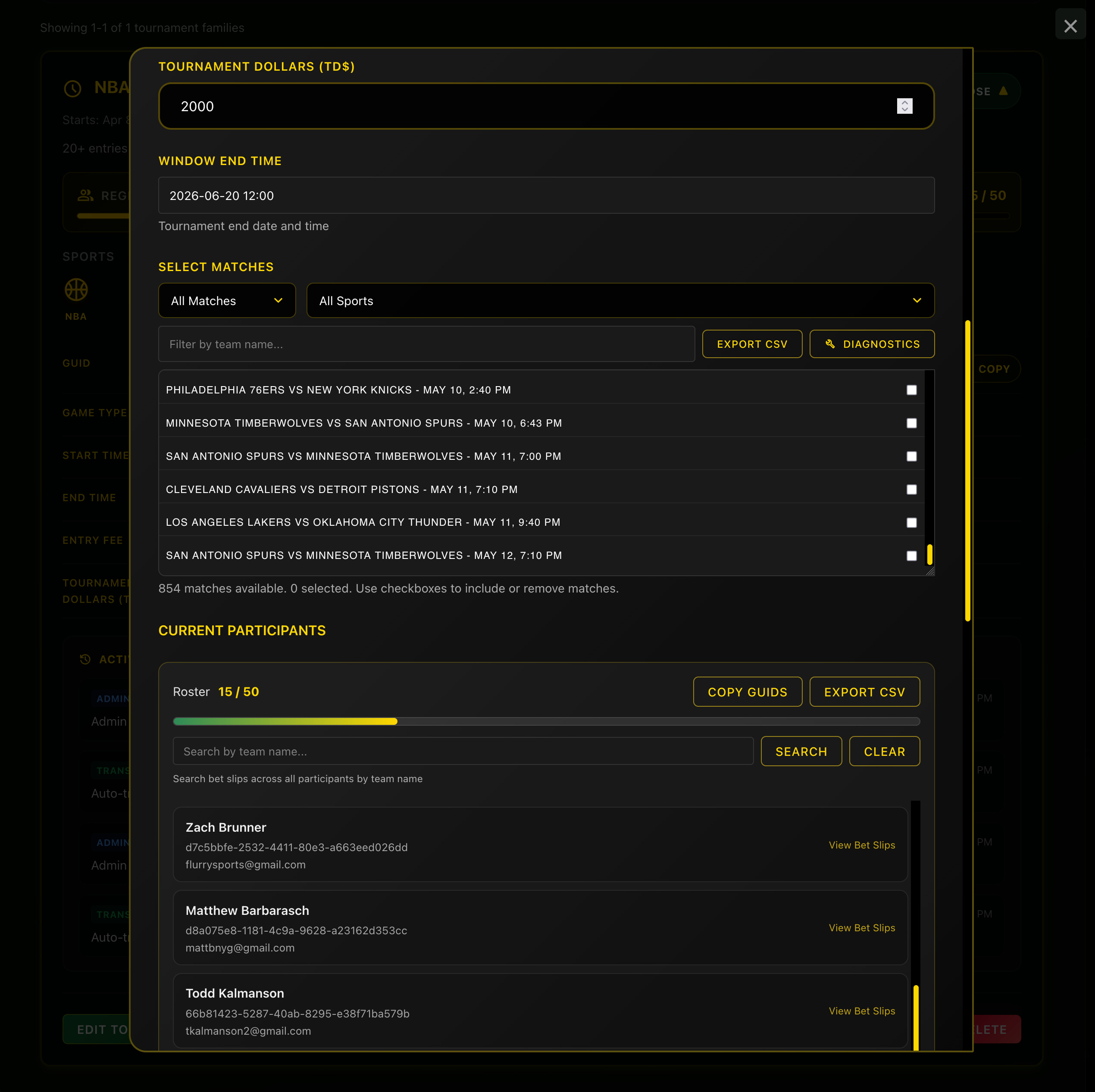Click the NBA basketball icon in background page
Viewport: 1095px width, 1092px height.
(76, 290)
